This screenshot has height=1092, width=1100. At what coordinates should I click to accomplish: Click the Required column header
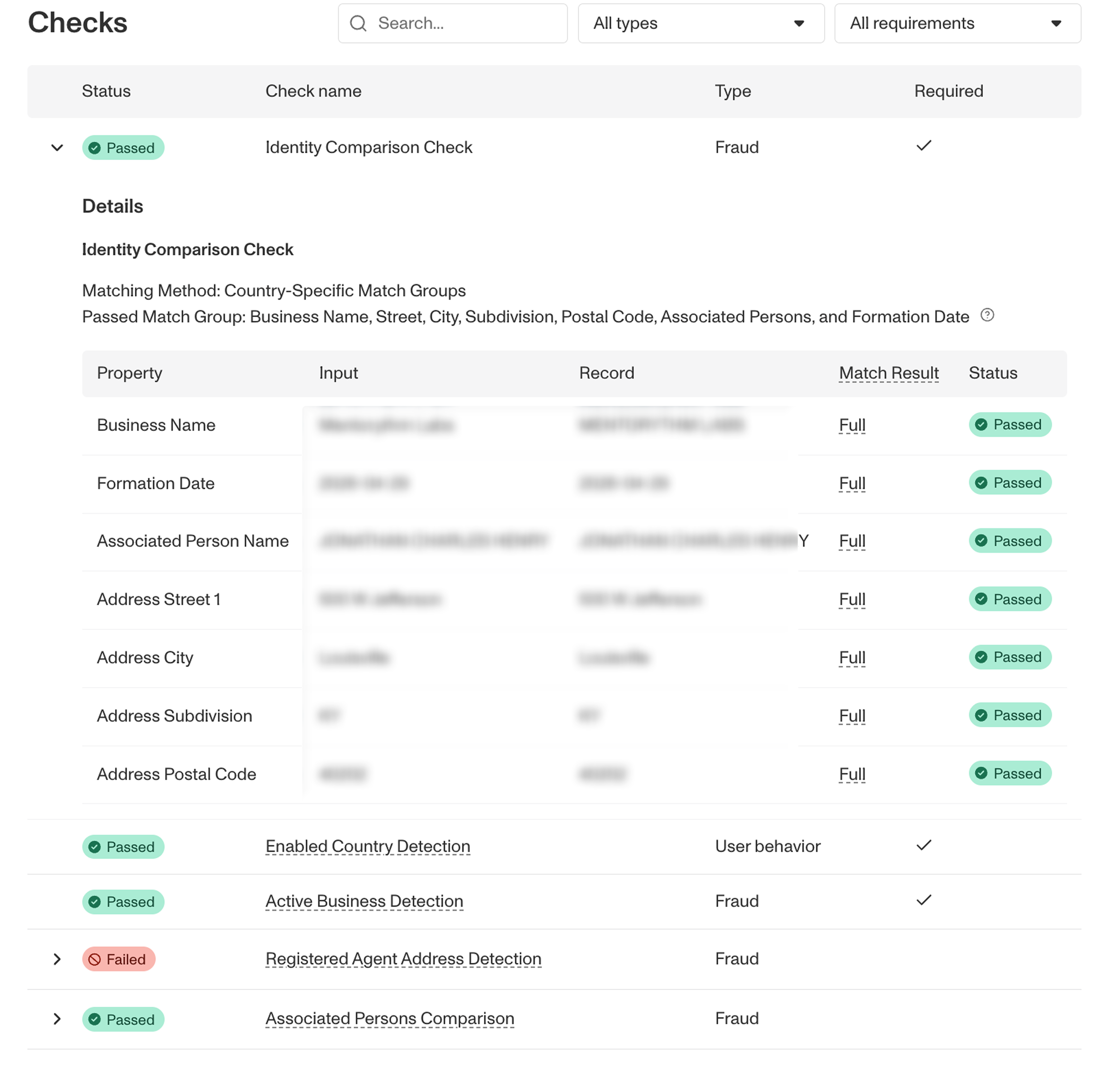pos(948,91)
